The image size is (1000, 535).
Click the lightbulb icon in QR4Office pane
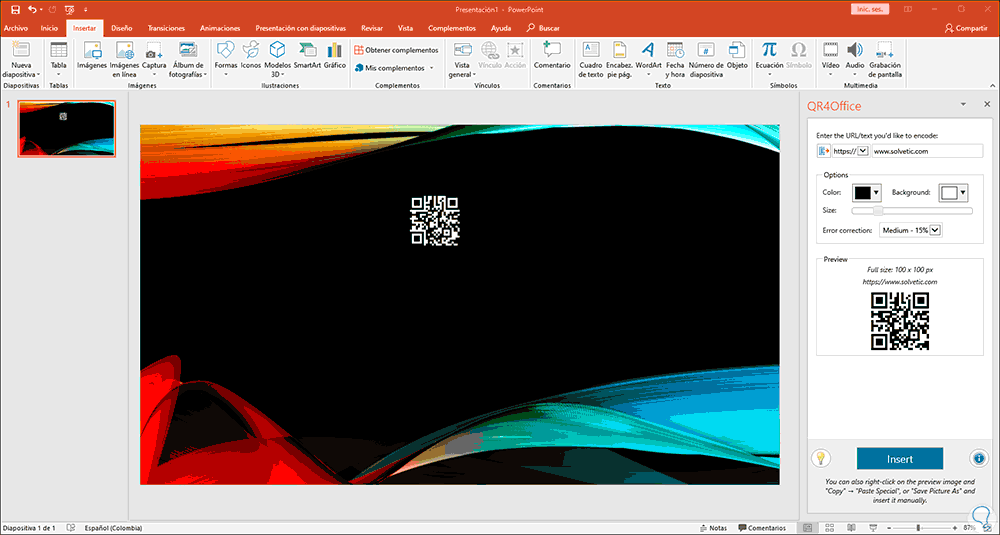(x=821, y=459)
